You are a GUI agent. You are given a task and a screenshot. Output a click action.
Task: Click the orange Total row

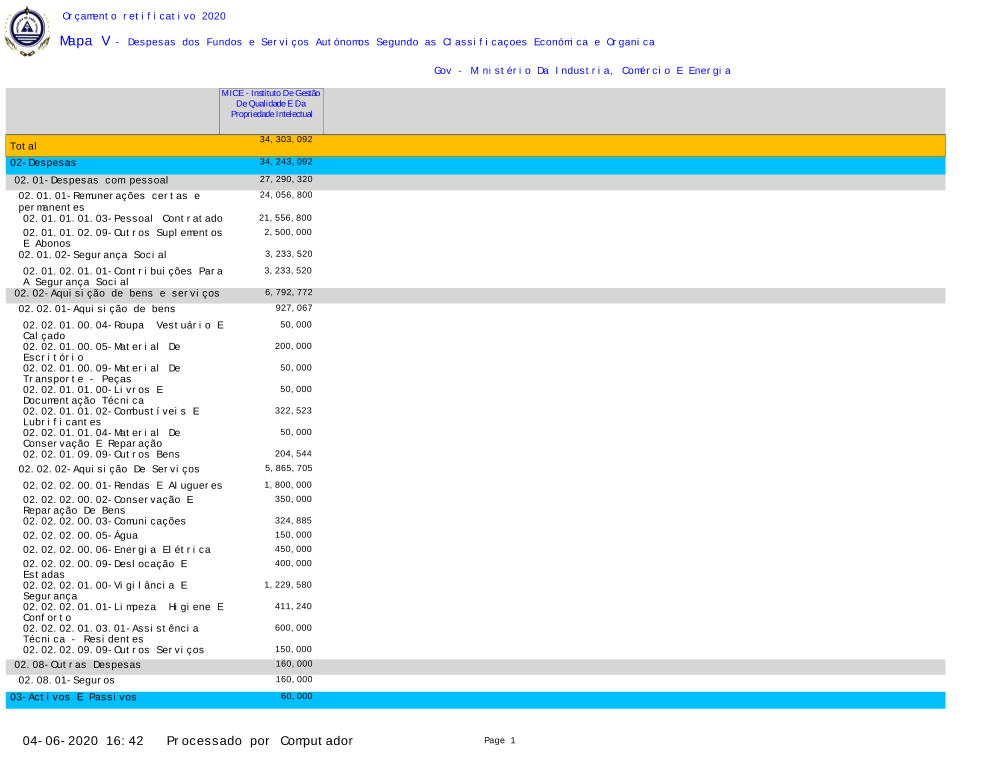(x=475, y=145)
